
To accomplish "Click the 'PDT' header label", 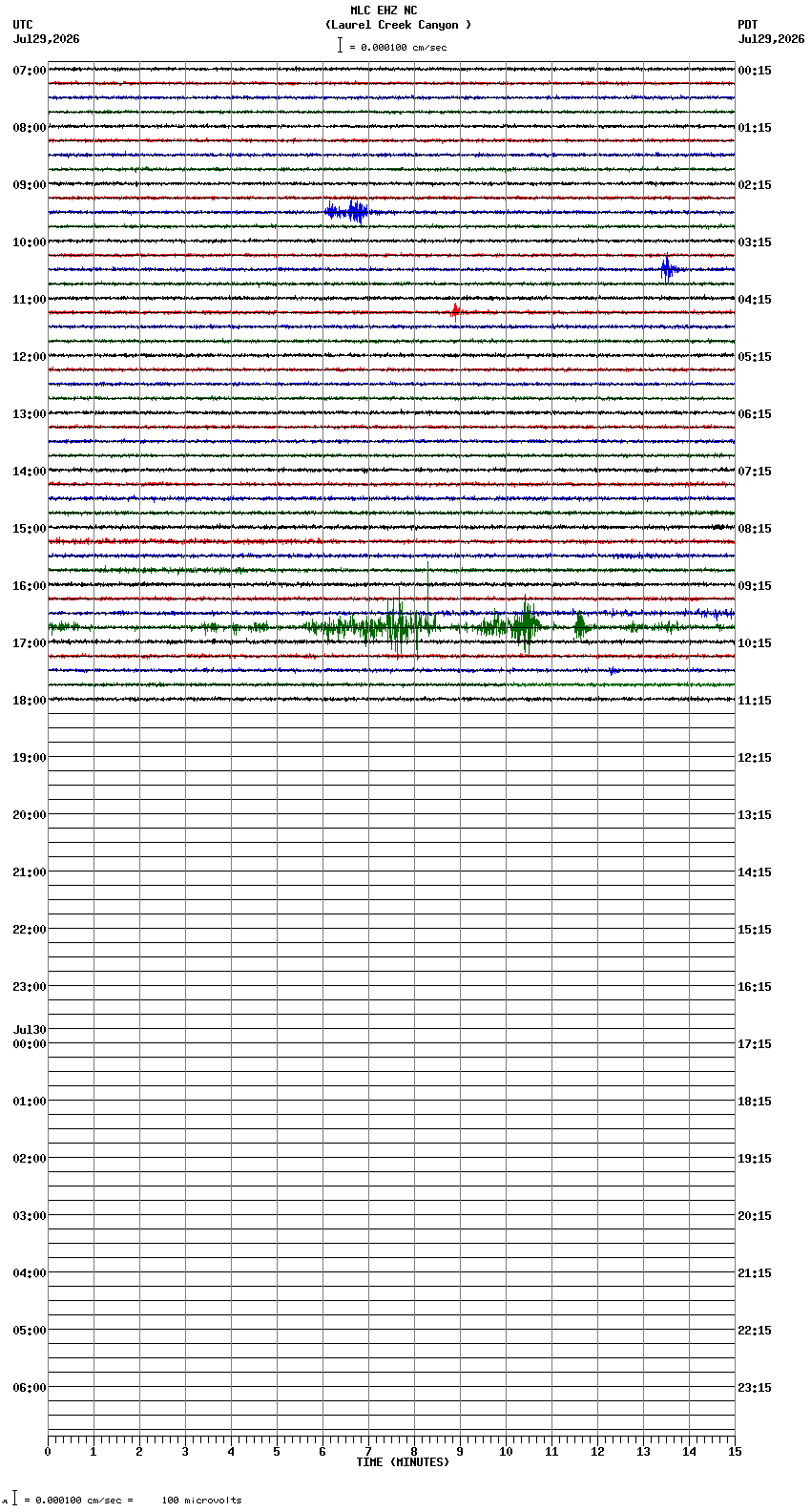I will click(x=748, y=25).
